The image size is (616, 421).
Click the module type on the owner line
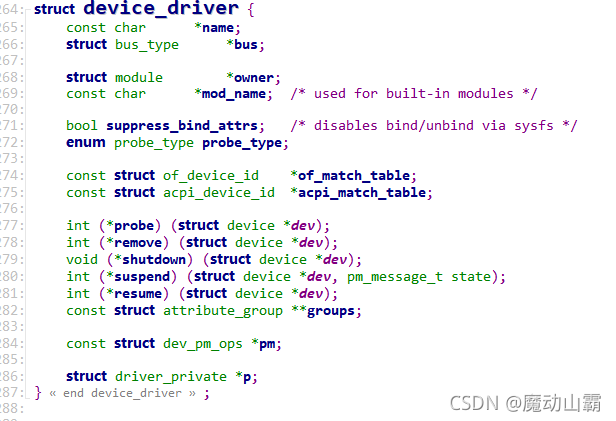click(x=139, y=78)
